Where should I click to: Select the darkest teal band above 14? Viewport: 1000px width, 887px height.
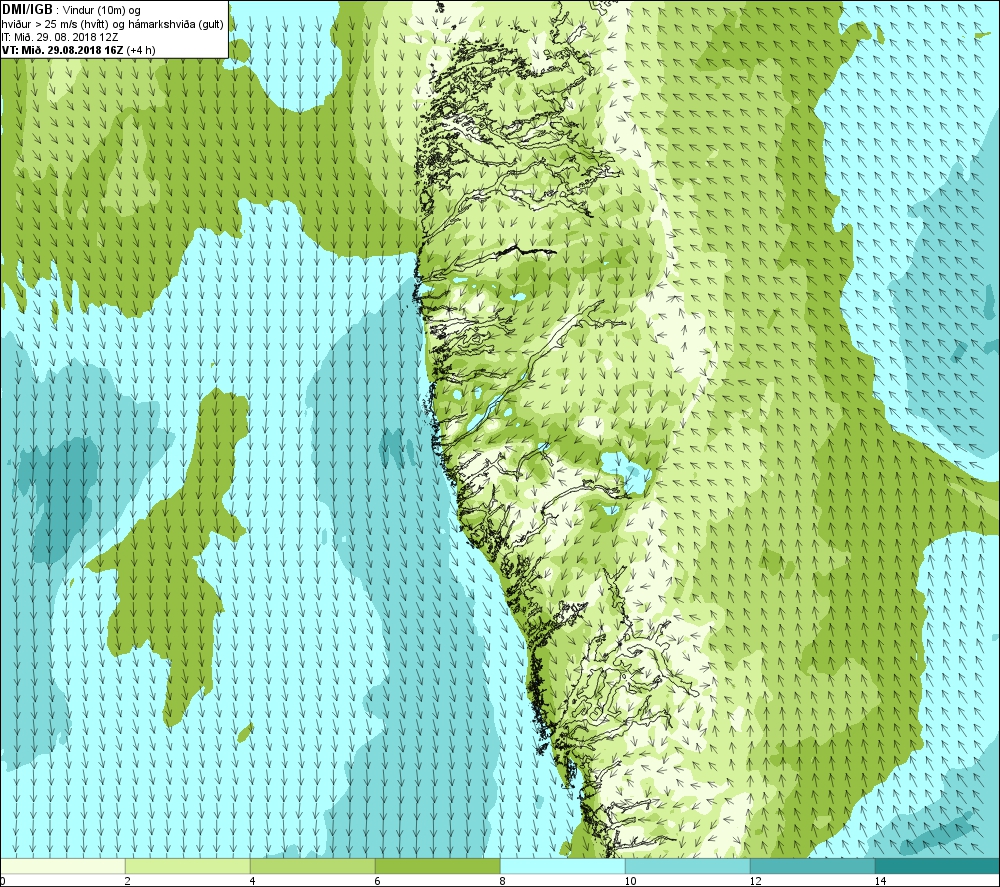pyautogui.click(x=937, y=866)
